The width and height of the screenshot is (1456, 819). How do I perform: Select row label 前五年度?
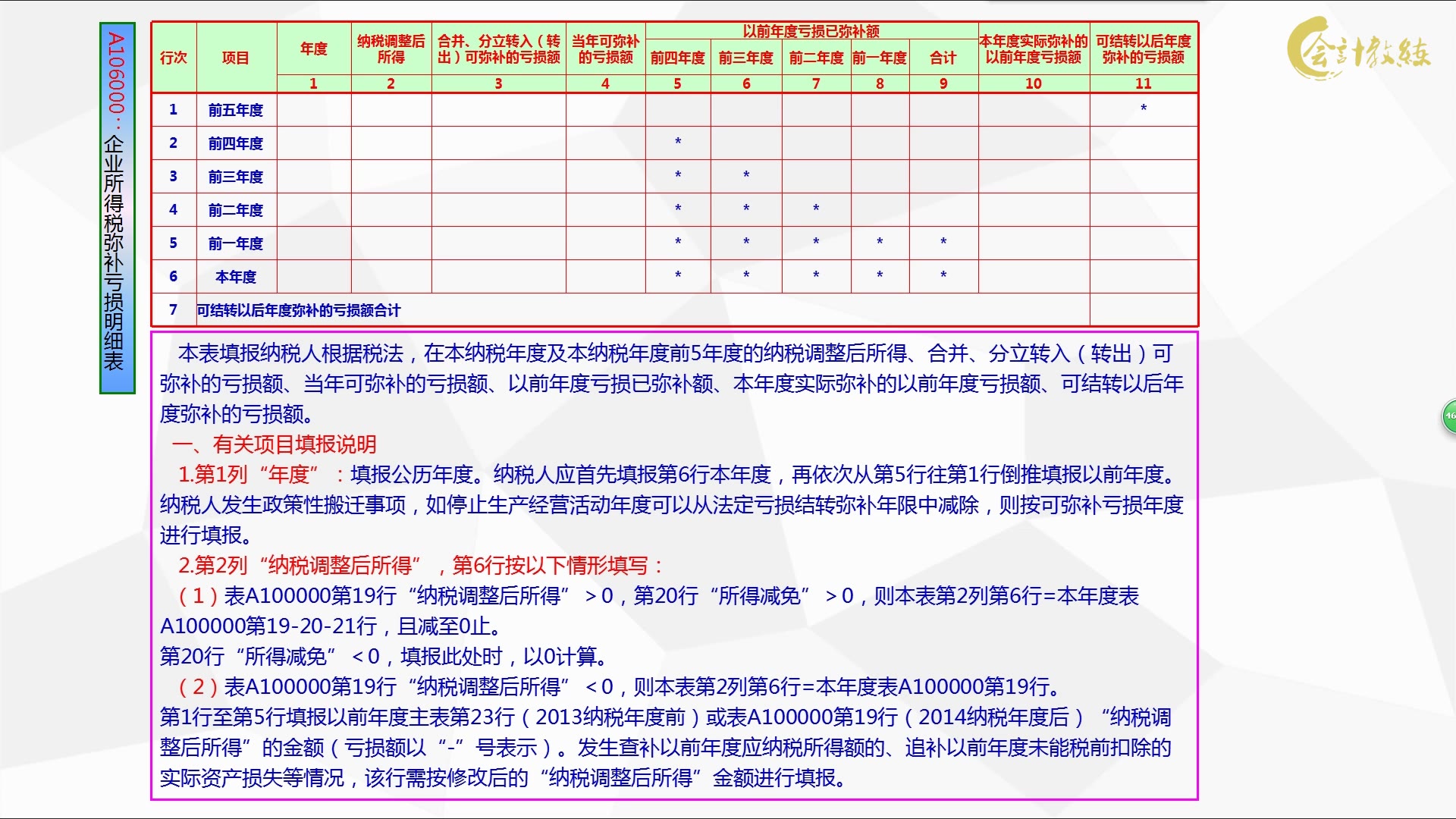(236, 110)
